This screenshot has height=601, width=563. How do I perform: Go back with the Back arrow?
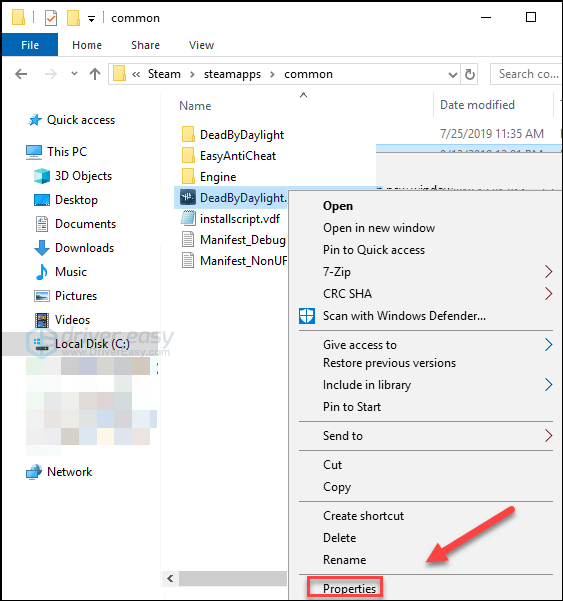tap(21, 74)
